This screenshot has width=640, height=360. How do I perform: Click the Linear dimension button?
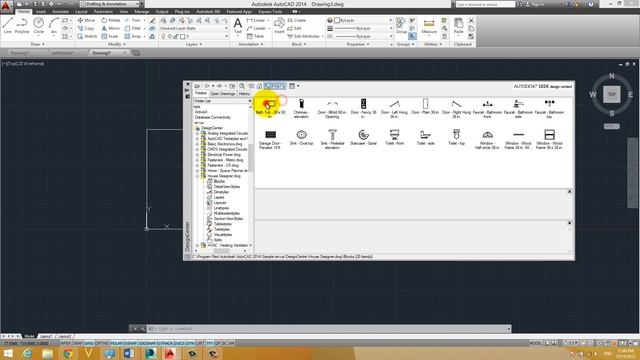point(257,20)
